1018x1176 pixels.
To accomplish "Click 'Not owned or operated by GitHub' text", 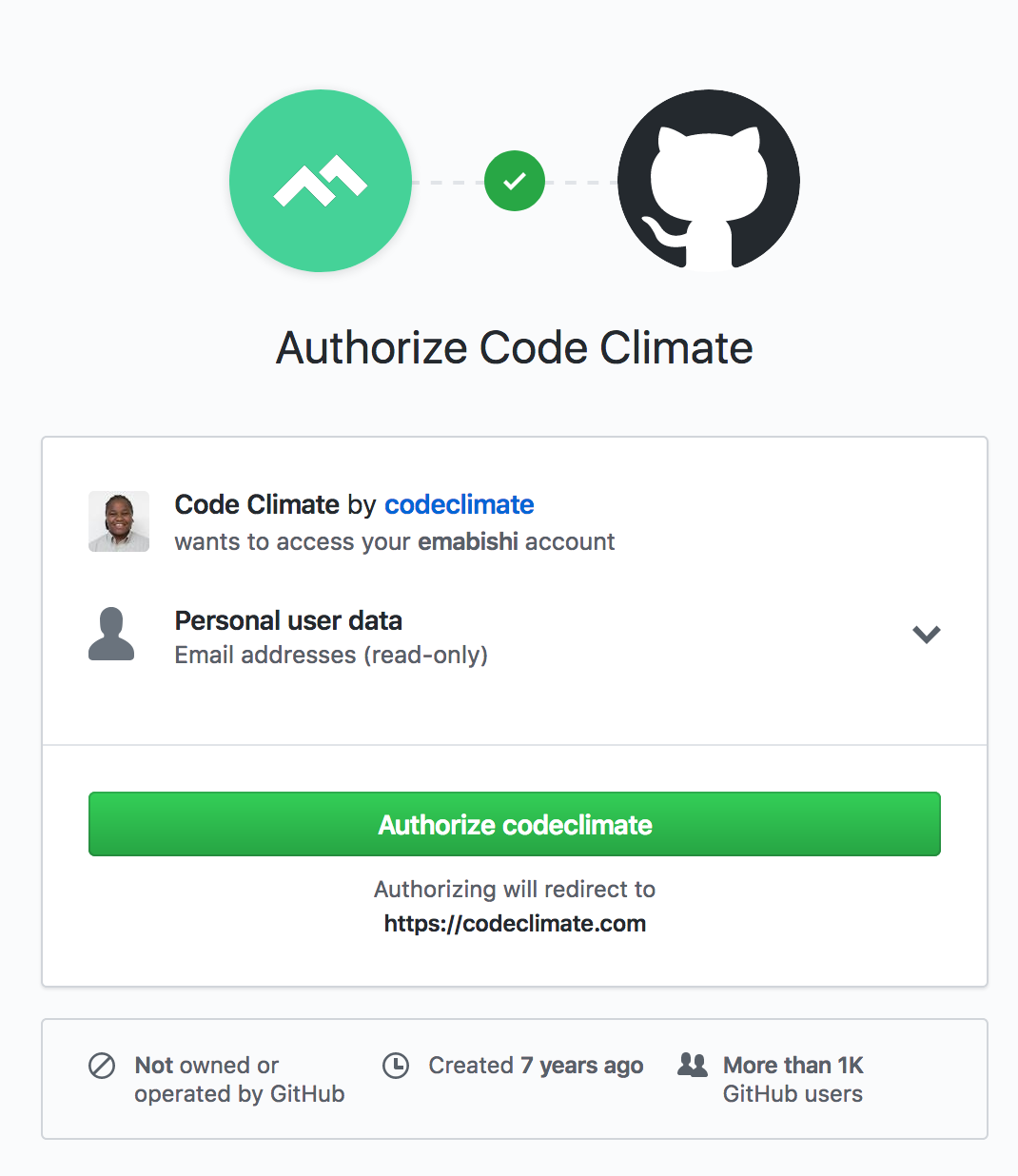I will pos(239,1079).
